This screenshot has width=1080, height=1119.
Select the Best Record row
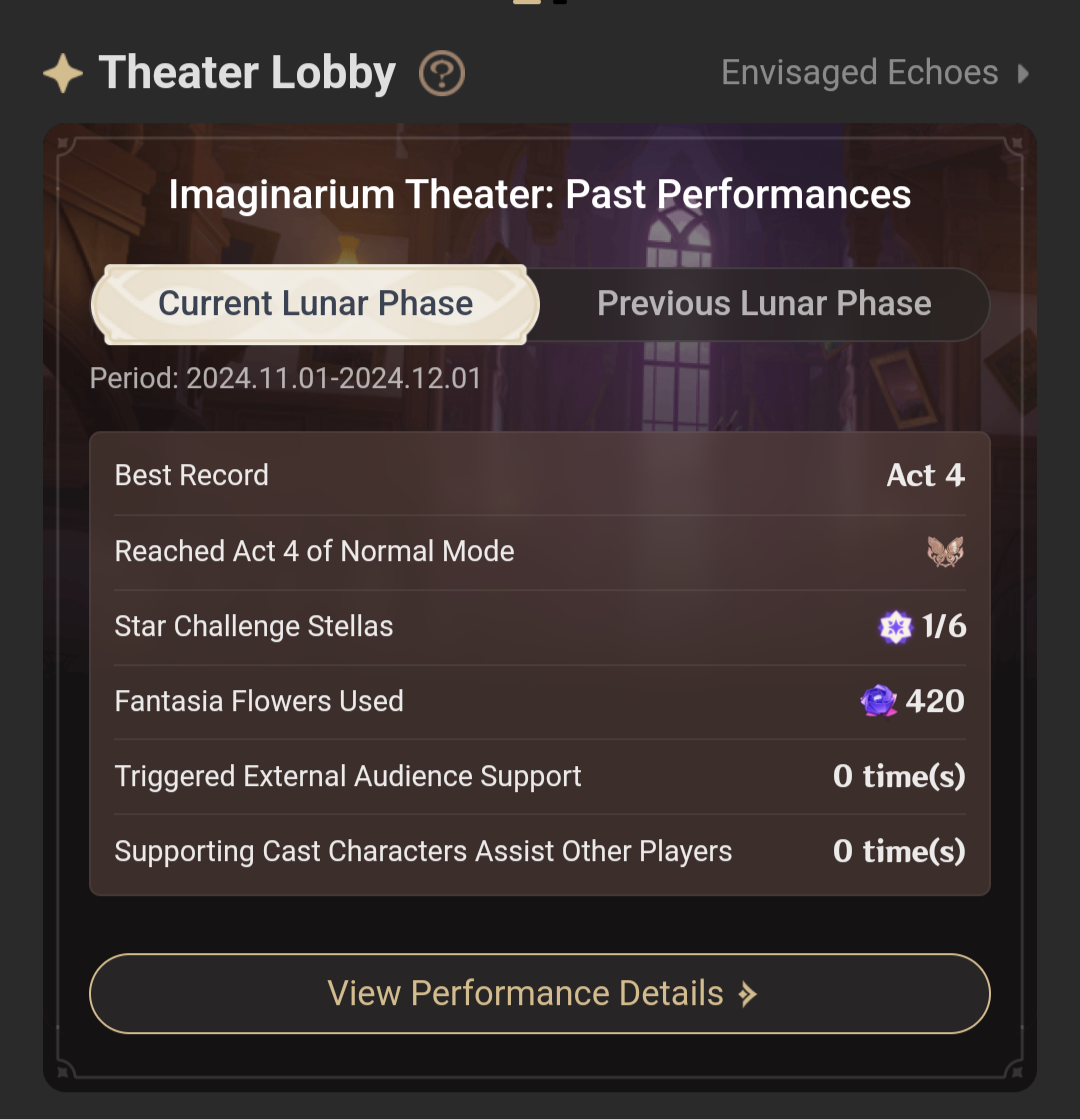[x=192, y=475]
